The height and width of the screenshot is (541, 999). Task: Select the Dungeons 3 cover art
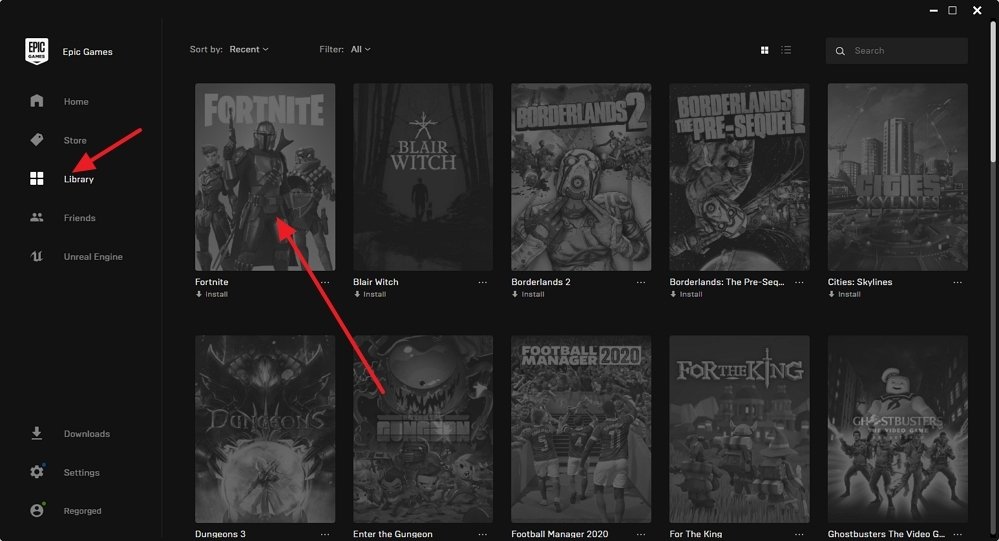(x=265, y=429)
